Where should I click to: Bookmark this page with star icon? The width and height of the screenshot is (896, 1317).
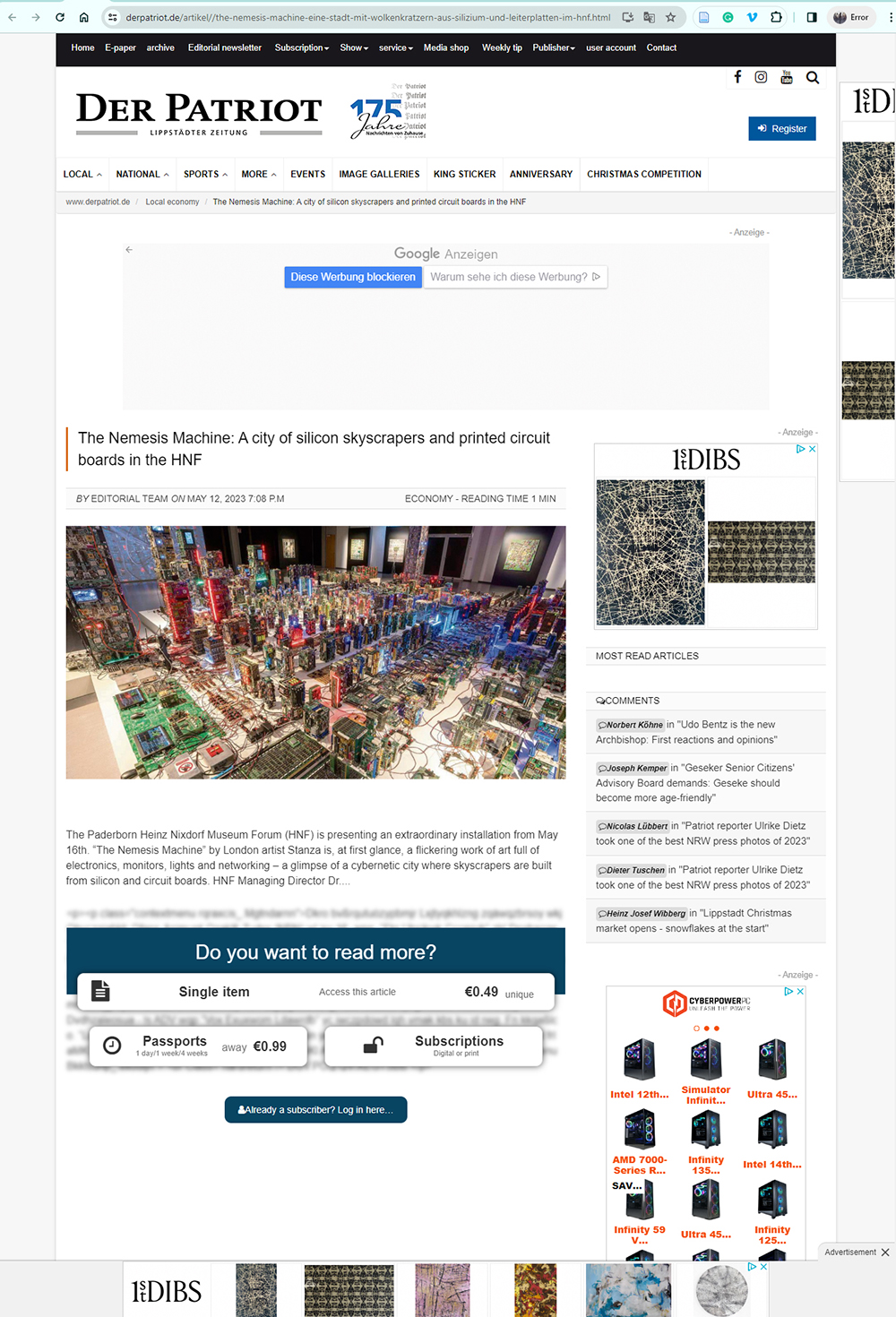pyautogui.click(x=670, y=17)
